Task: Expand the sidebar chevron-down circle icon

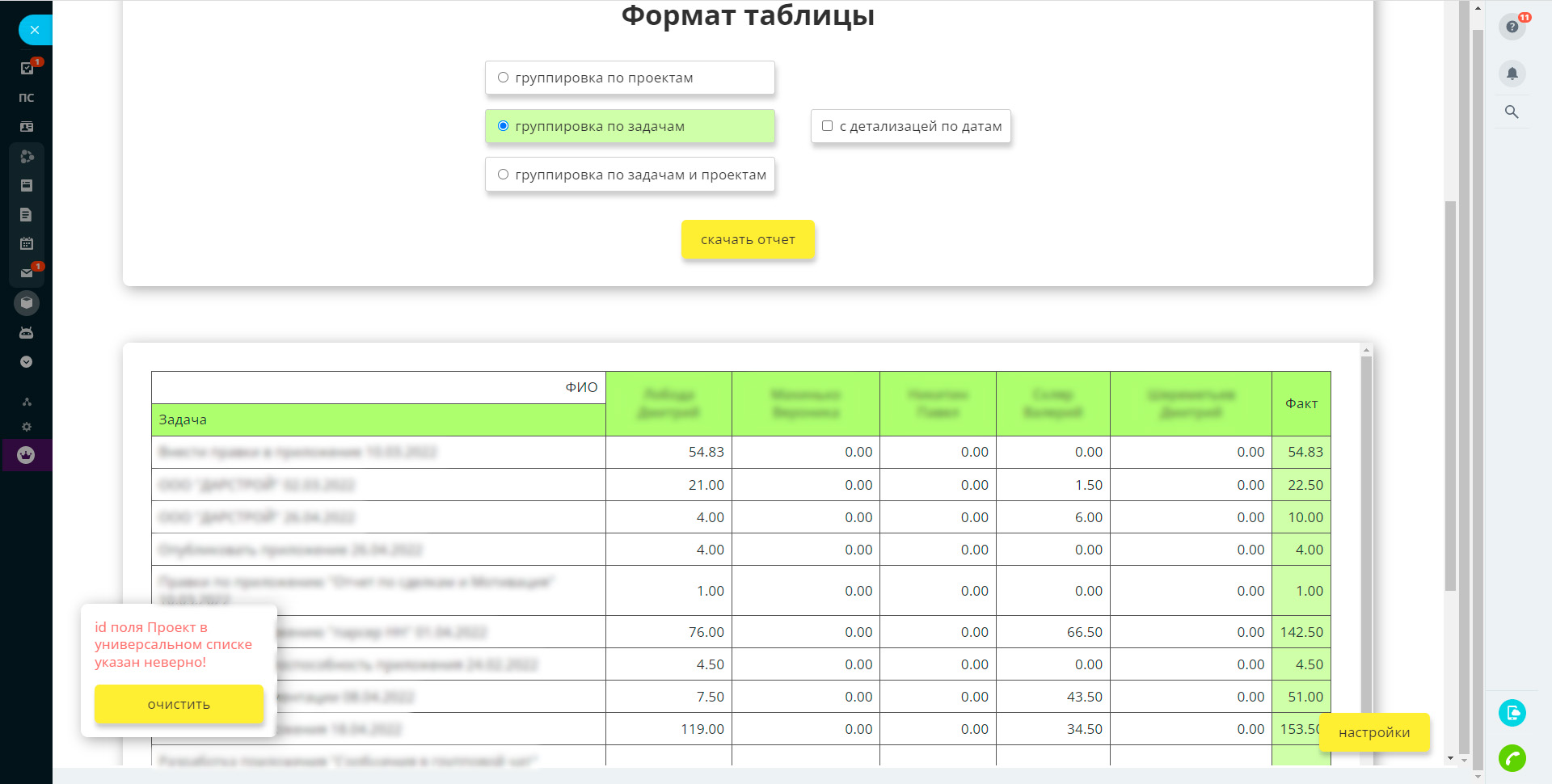Action: tap(27, 362)
